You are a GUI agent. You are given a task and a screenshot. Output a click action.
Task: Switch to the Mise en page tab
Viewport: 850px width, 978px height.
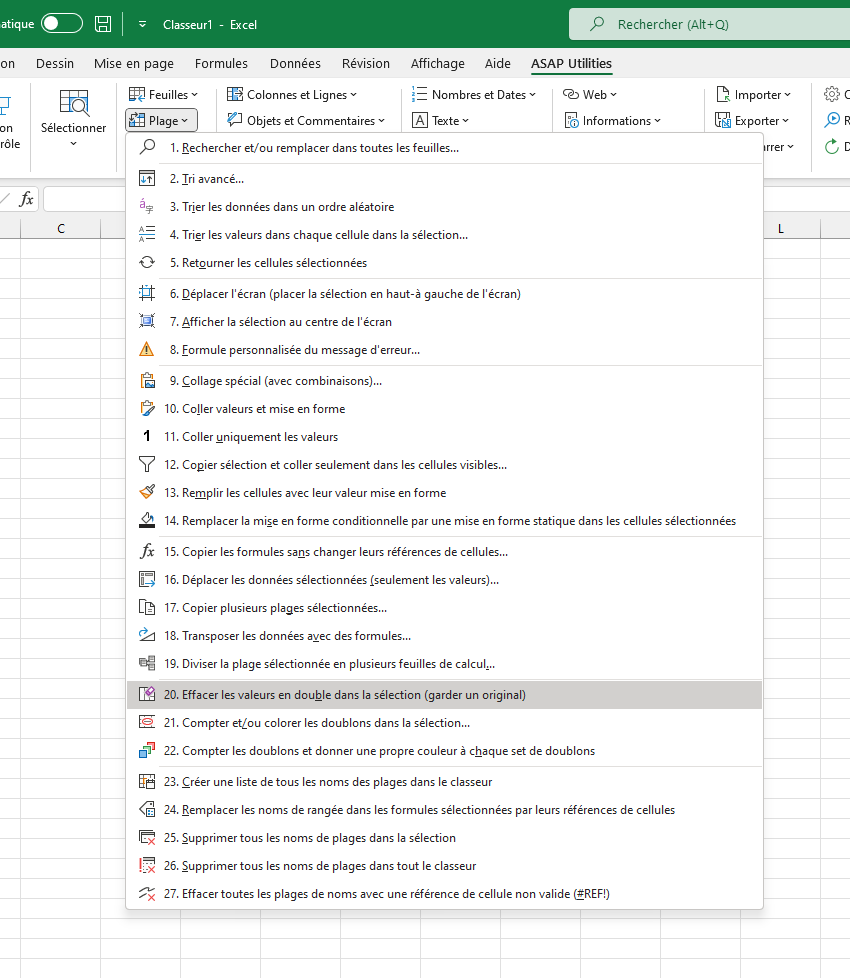134,63
